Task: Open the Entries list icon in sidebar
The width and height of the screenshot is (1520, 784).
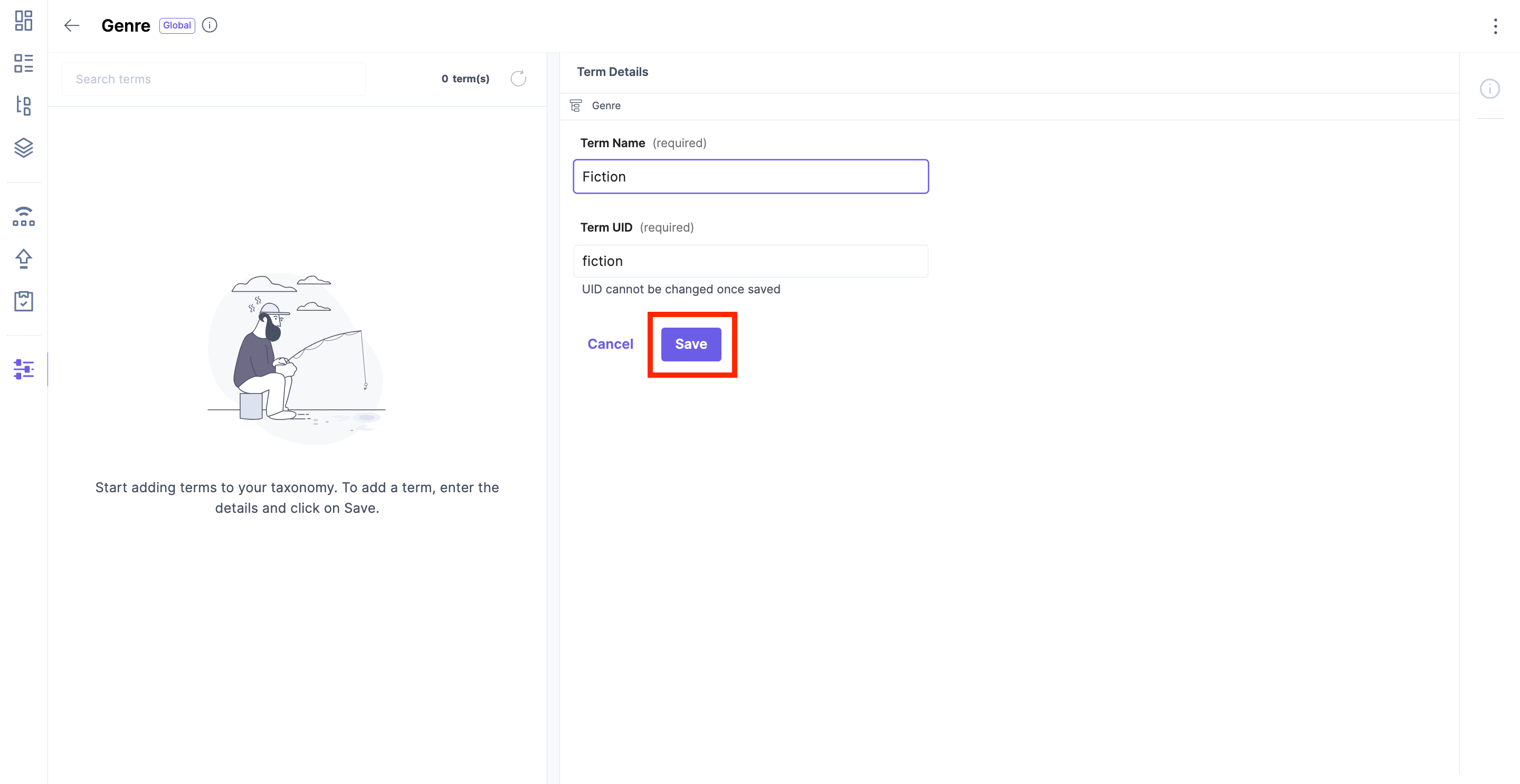Action: (24, 64)
